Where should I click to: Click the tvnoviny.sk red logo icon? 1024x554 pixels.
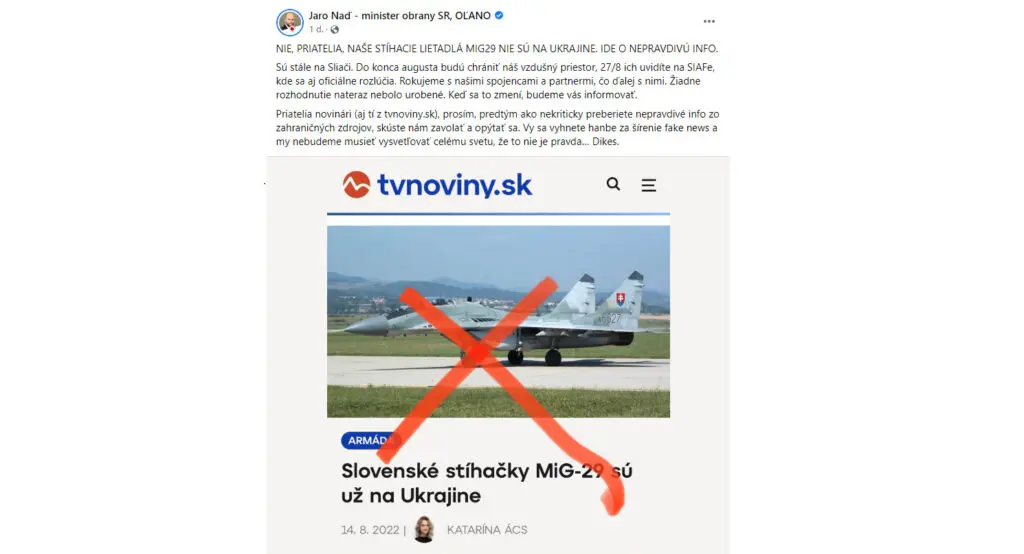pyautogui.click(x=357, y=185)
